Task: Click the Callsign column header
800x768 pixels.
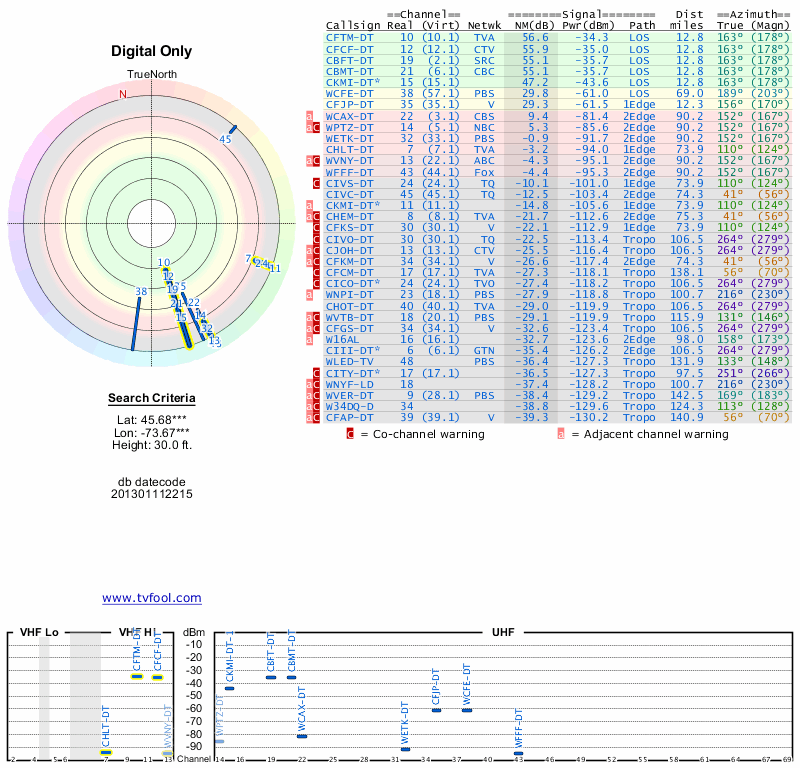Action: tap(353, 25)
